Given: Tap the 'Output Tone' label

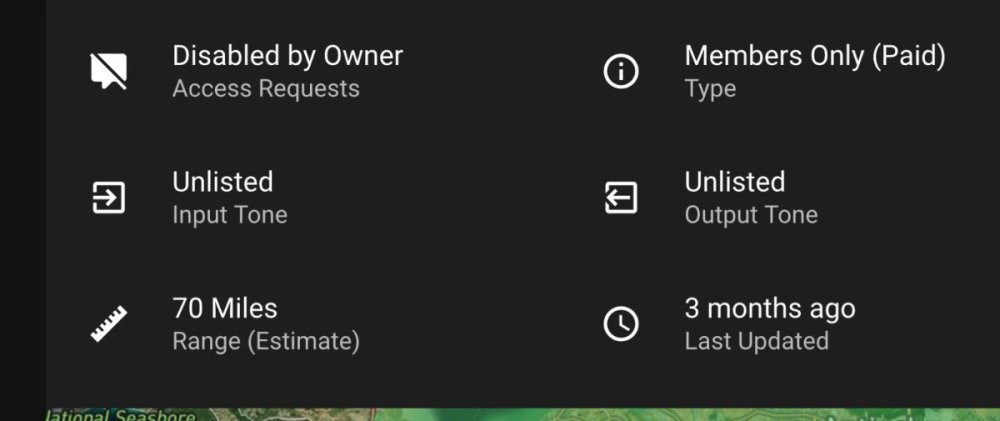Looking at the screenshot, I should point(750,215).
